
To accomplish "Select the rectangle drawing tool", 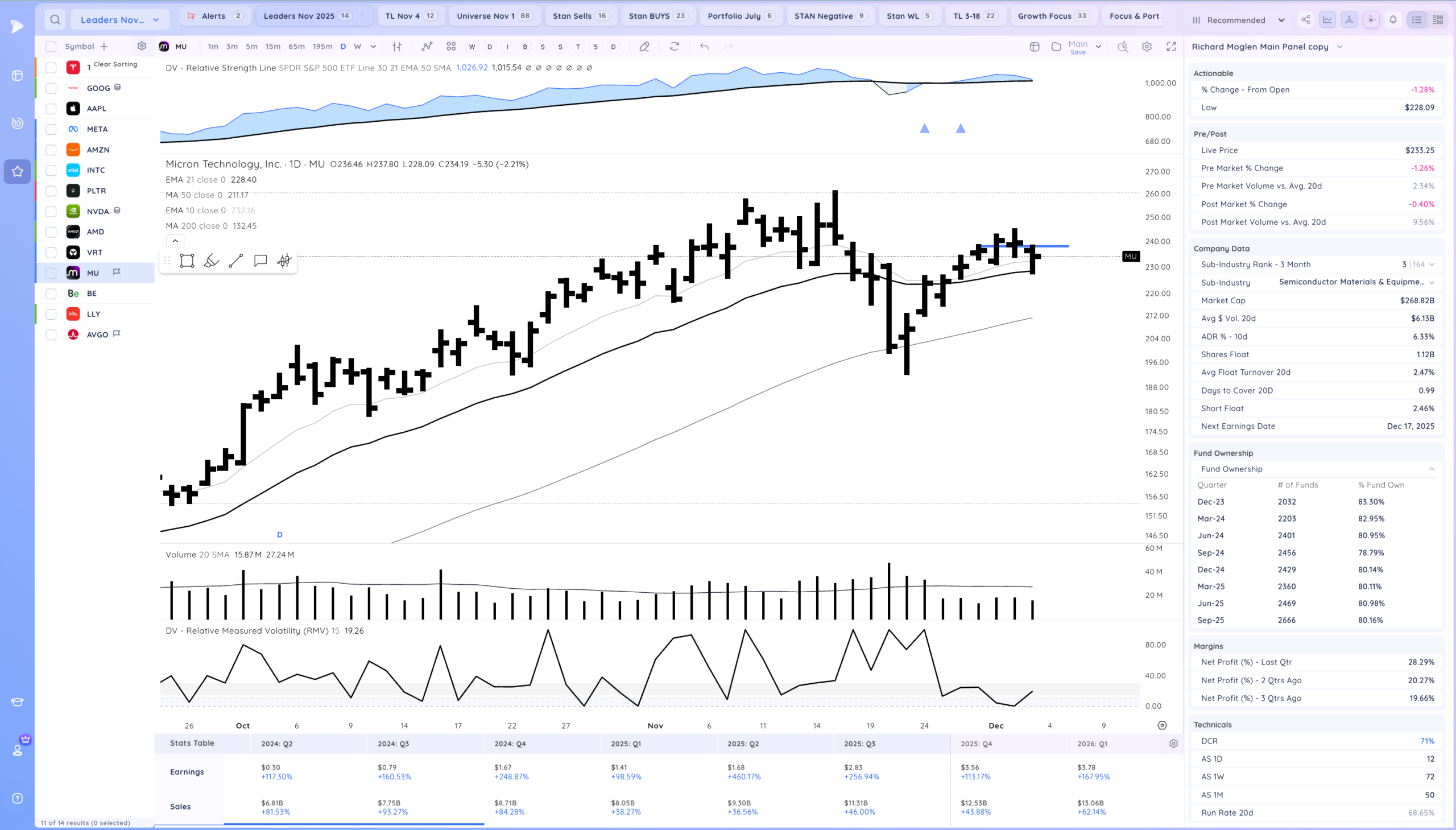I will (x=187, y=261).
